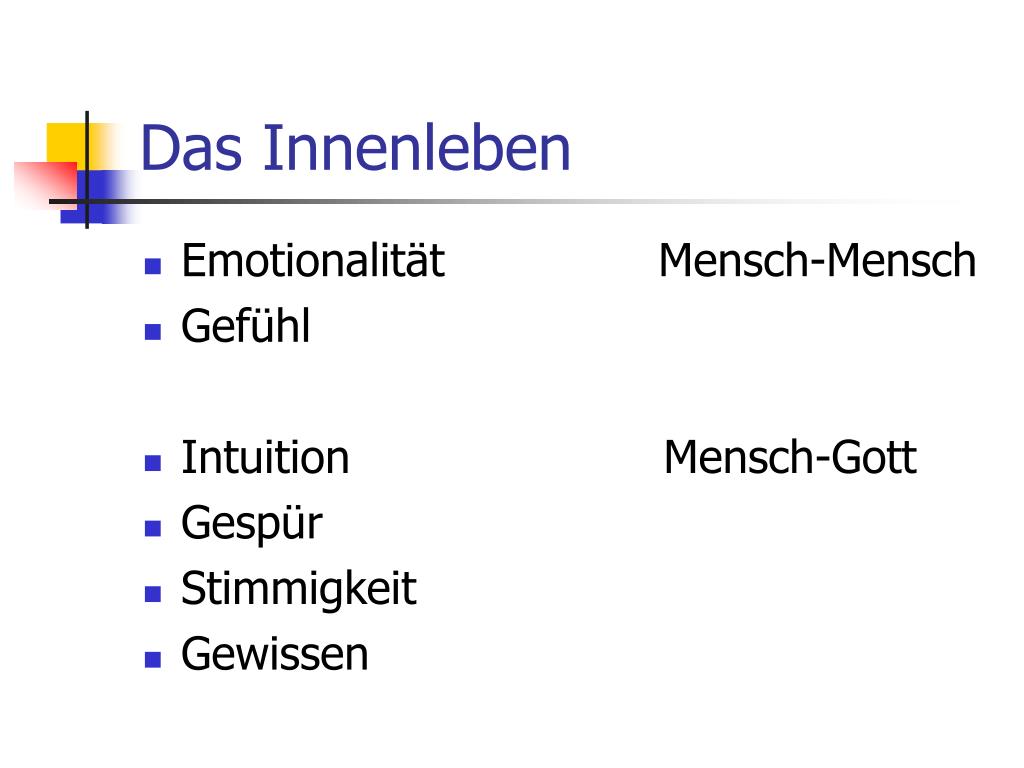
Task: Select the Emotionalität bullet text
Action: [x=313, y=260]
